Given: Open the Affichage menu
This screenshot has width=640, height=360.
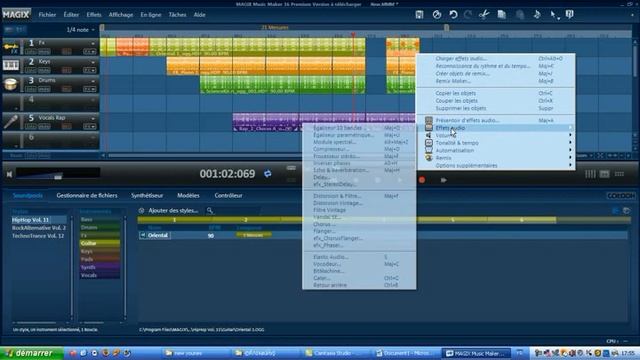Looking at the screenshot, I should 121,15.
